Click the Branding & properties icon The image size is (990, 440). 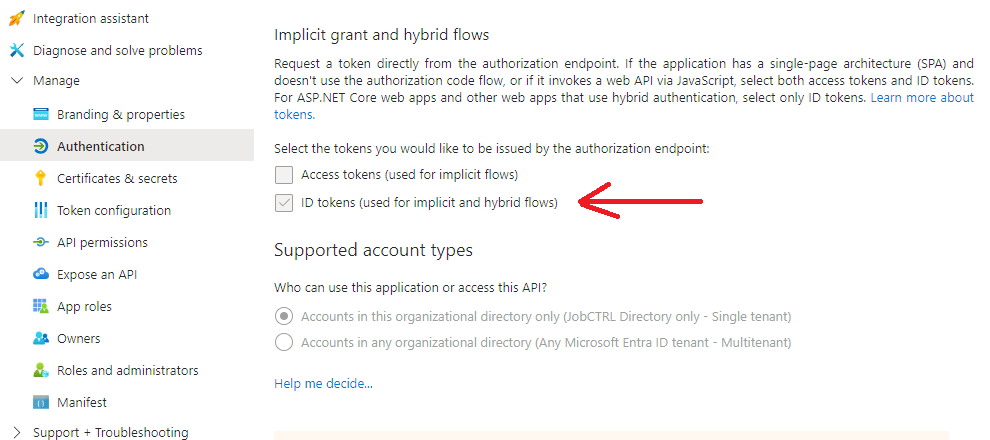41,115
